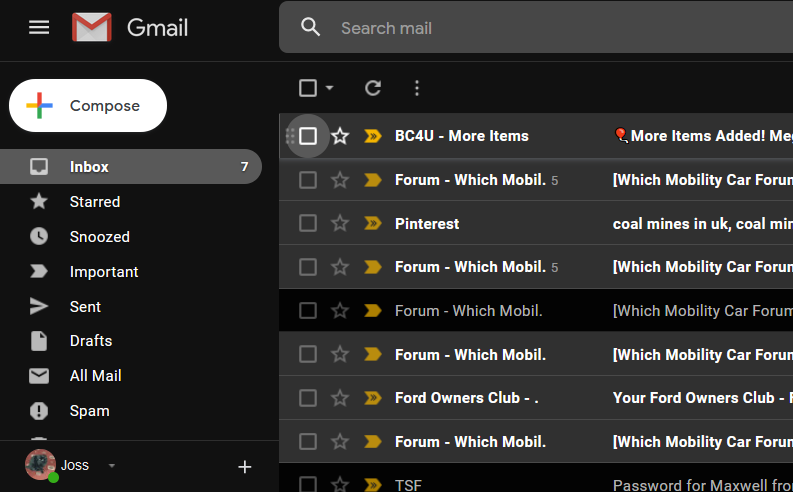Click the Joss profile avatar
The image size is (793, 492).
tap(40, 465)
